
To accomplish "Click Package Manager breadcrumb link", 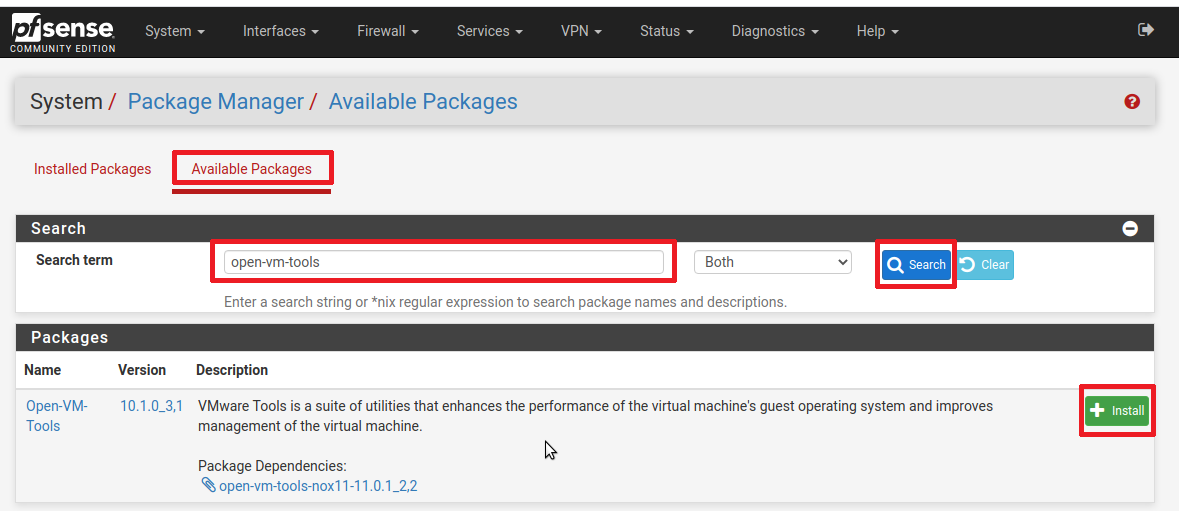I will 216,101.
